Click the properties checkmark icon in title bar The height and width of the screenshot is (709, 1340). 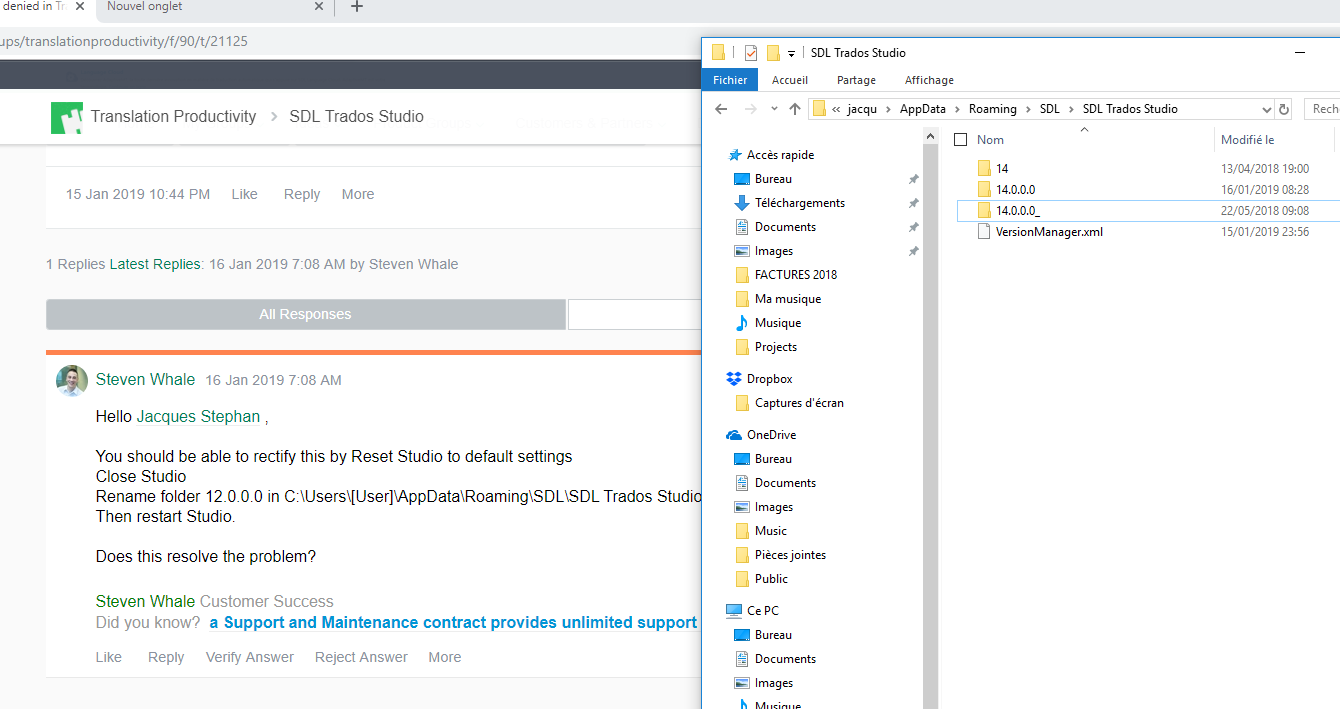750,53
